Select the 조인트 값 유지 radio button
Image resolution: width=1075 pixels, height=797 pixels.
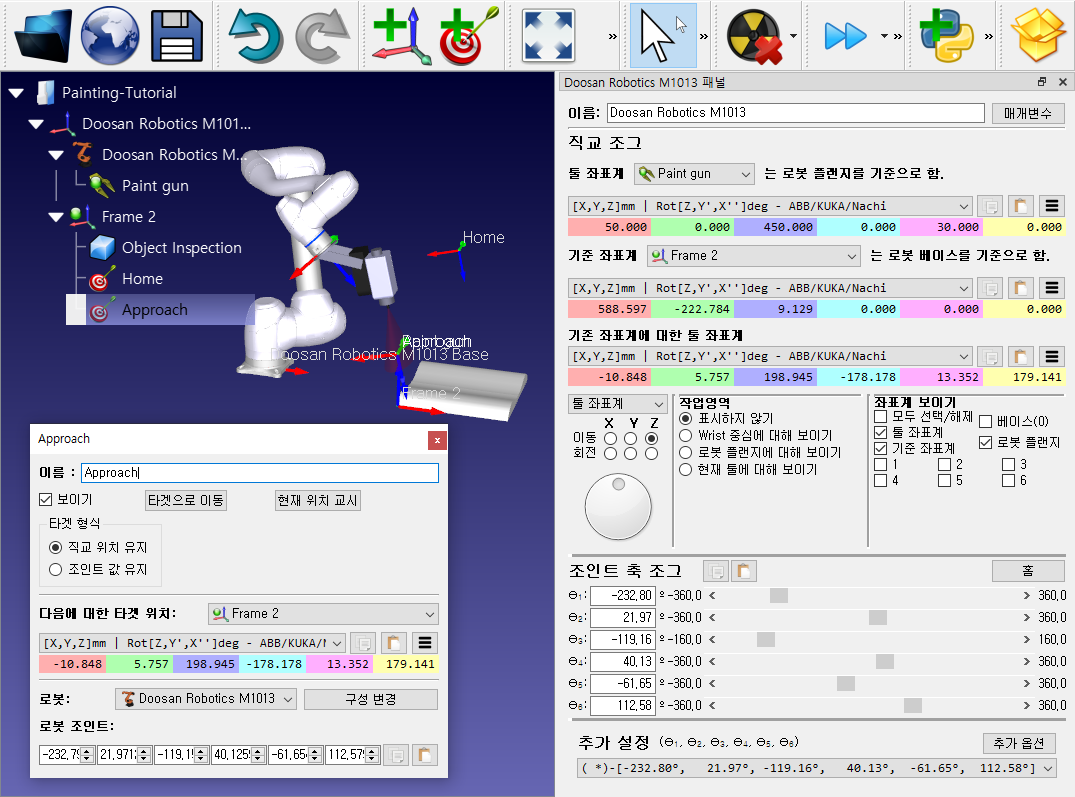point(56,569)
